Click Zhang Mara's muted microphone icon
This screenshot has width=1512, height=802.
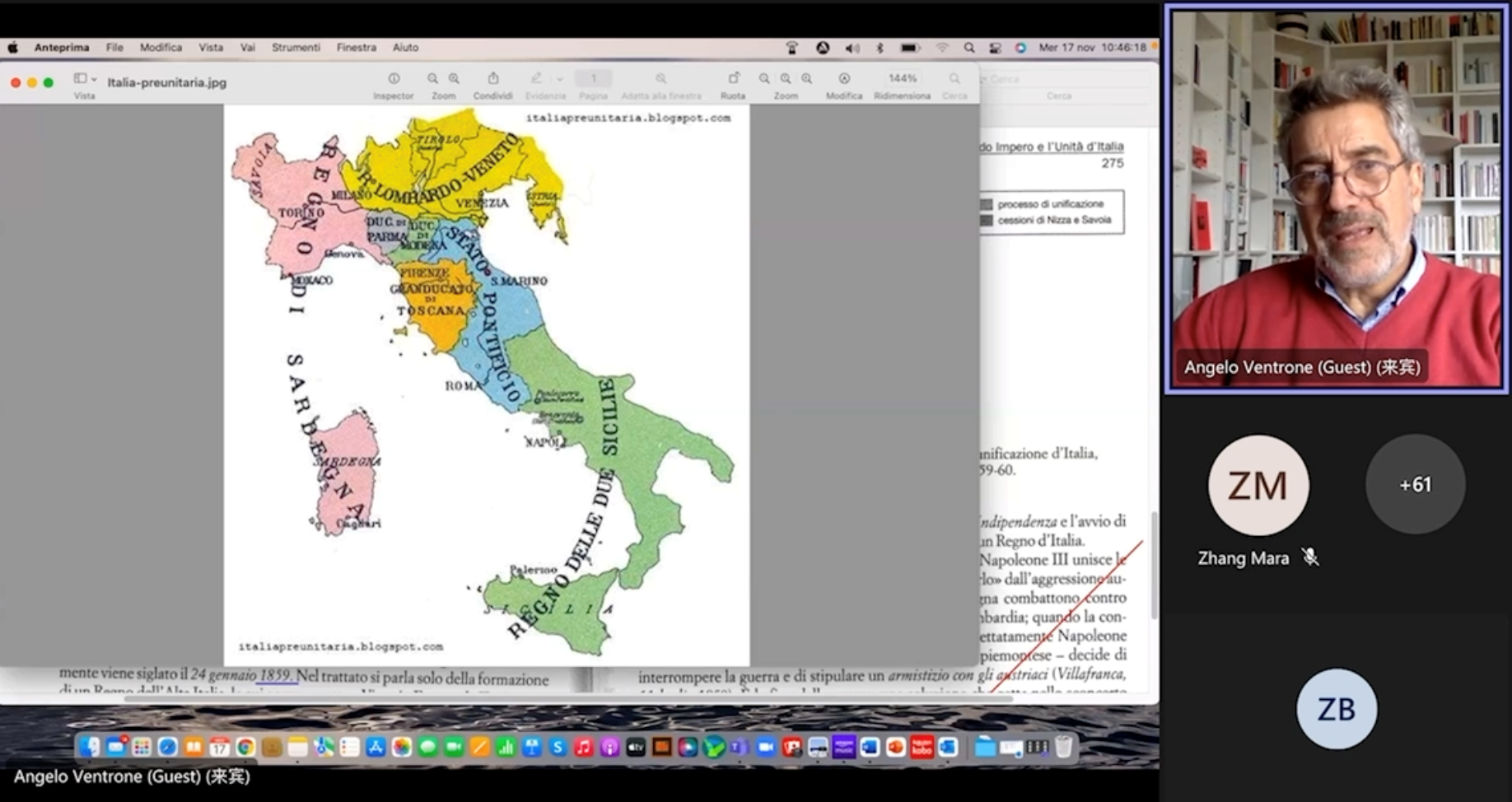[x=1309, y=557]
